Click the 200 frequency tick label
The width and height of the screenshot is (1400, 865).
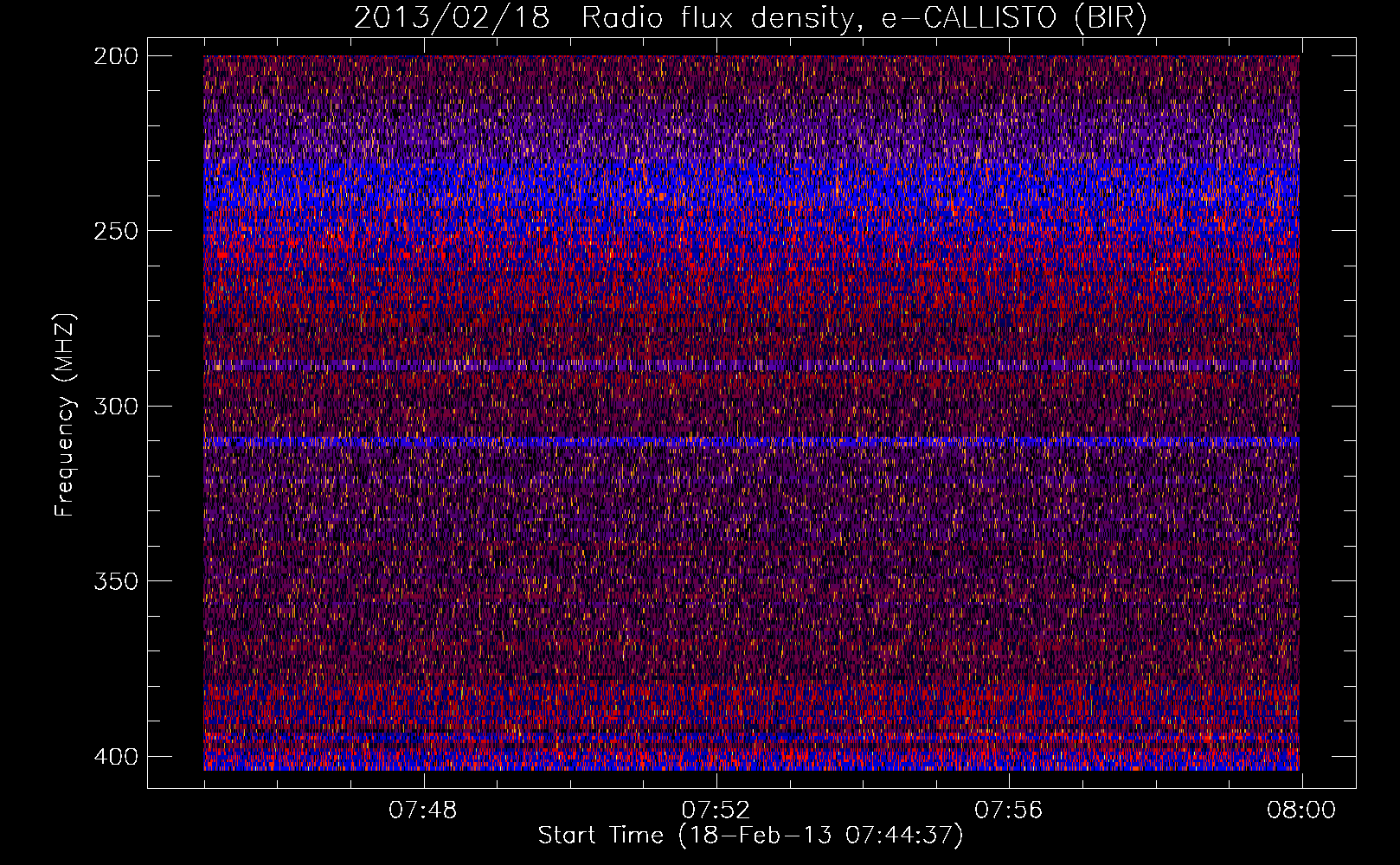click(x=115, y=56)
